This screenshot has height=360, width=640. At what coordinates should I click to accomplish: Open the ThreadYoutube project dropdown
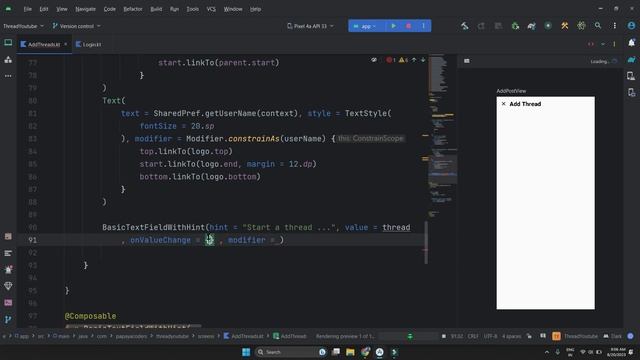click(23, 26)
